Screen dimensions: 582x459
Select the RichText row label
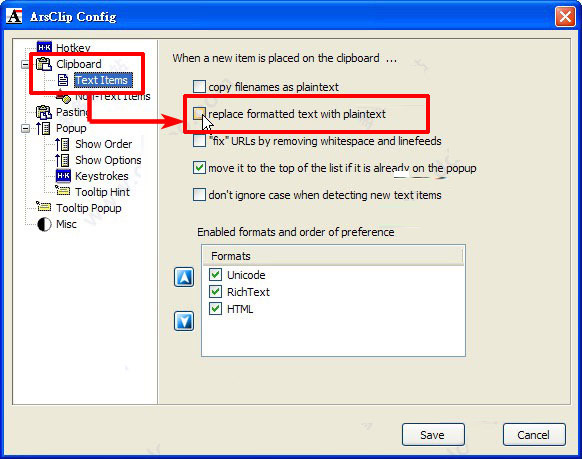click(248, 292)
